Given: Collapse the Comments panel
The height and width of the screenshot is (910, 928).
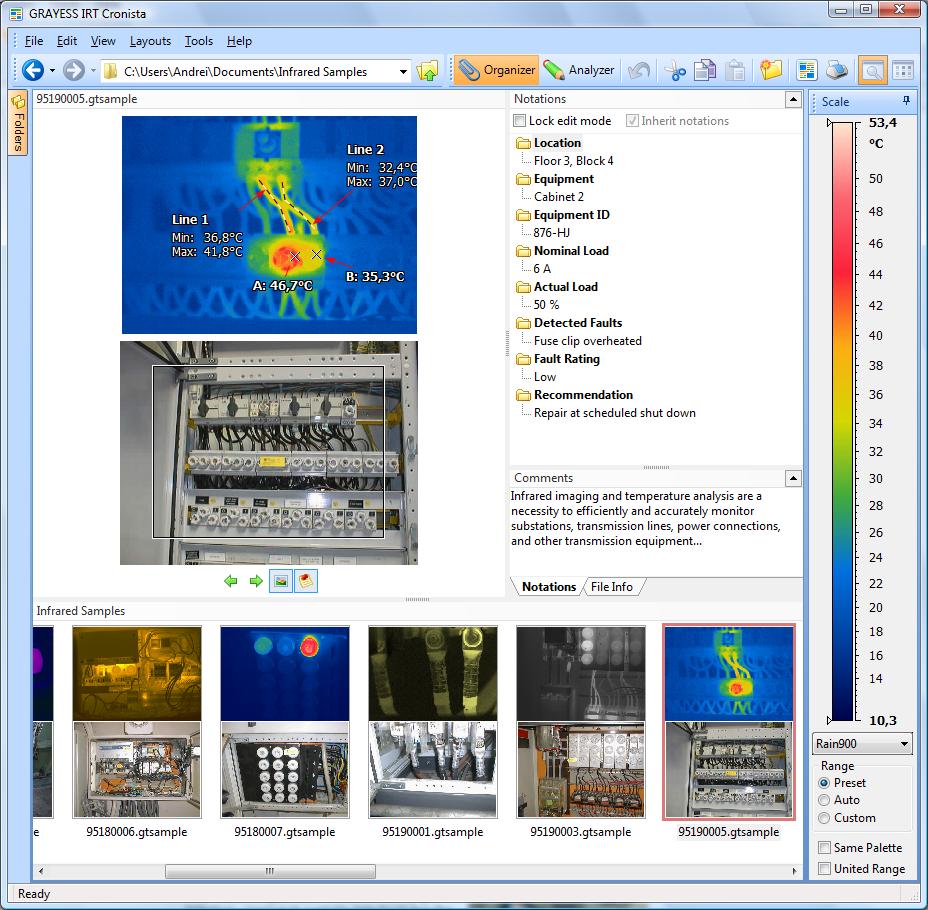Looking at the screenshot, I should pyautogui.click(x=793, y=478).
